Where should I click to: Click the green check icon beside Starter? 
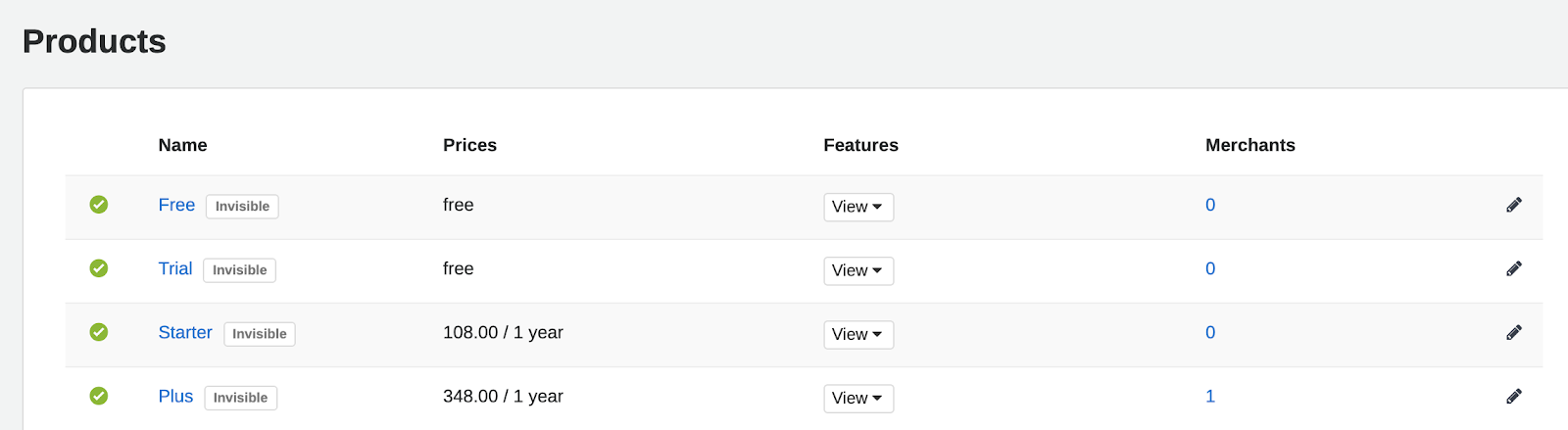coord(99,332)
